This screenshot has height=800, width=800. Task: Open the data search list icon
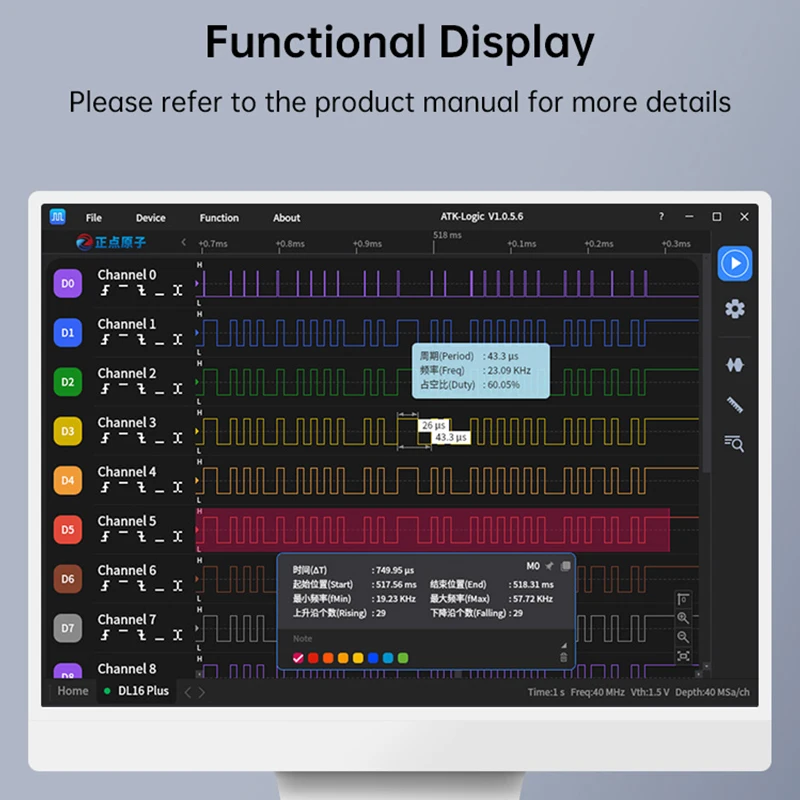pyautogui.click(x=734, y=443)
